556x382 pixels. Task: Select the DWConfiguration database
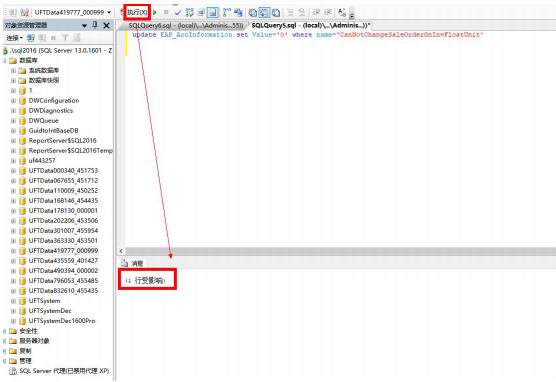click(54, 101)
